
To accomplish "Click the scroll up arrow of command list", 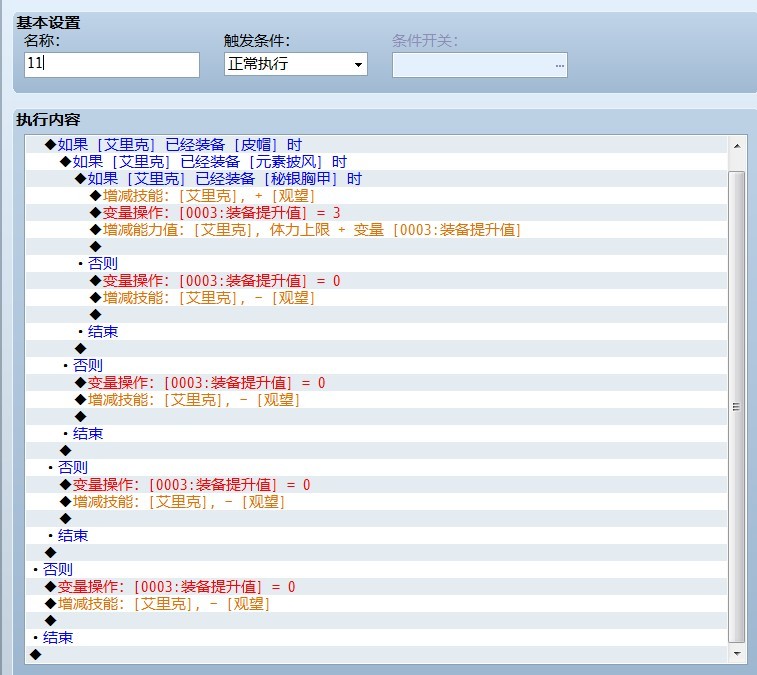I will [737, 145].
